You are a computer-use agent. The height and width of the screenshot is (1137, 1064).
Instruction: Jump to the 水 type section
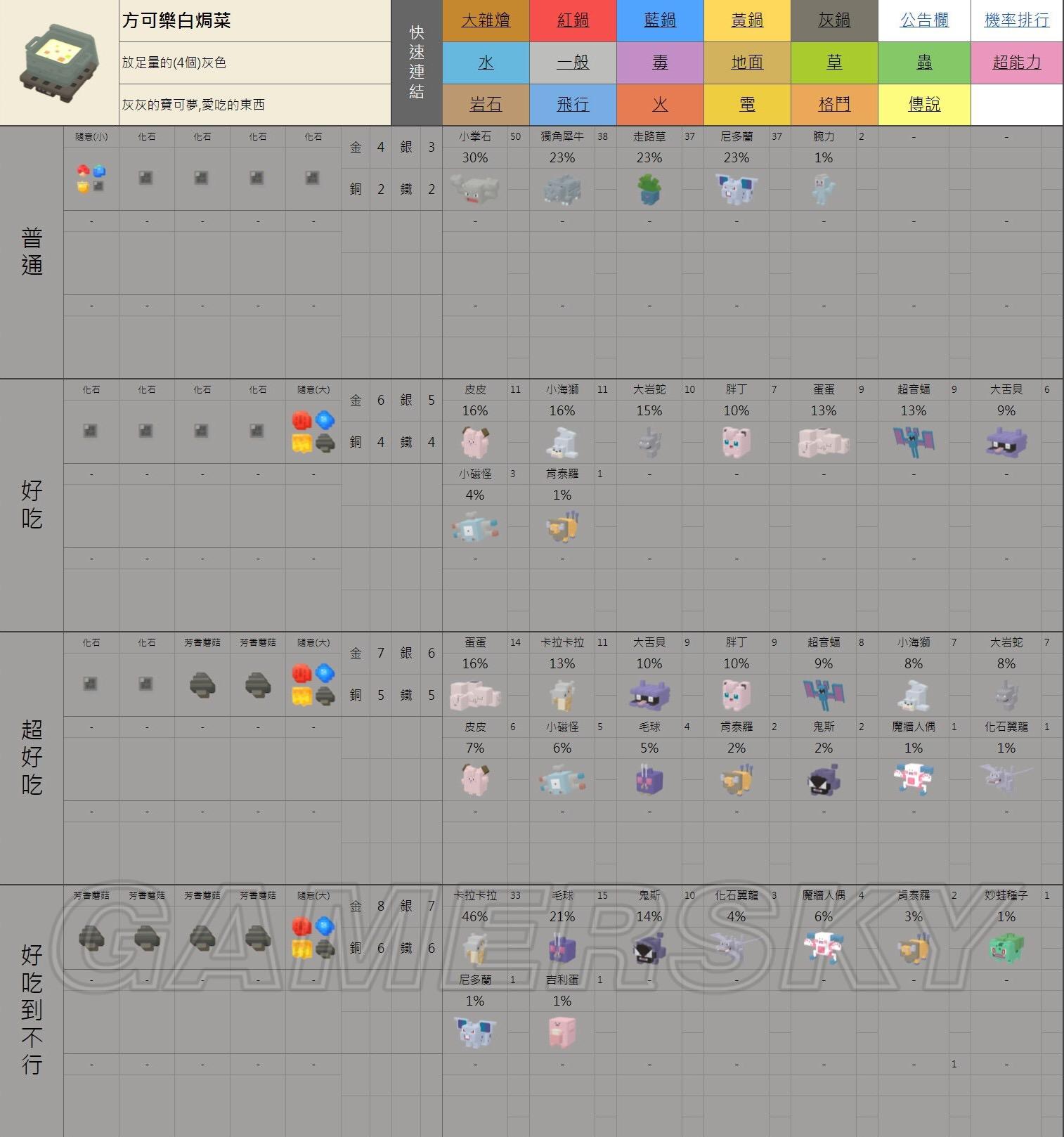pos(486,63)
